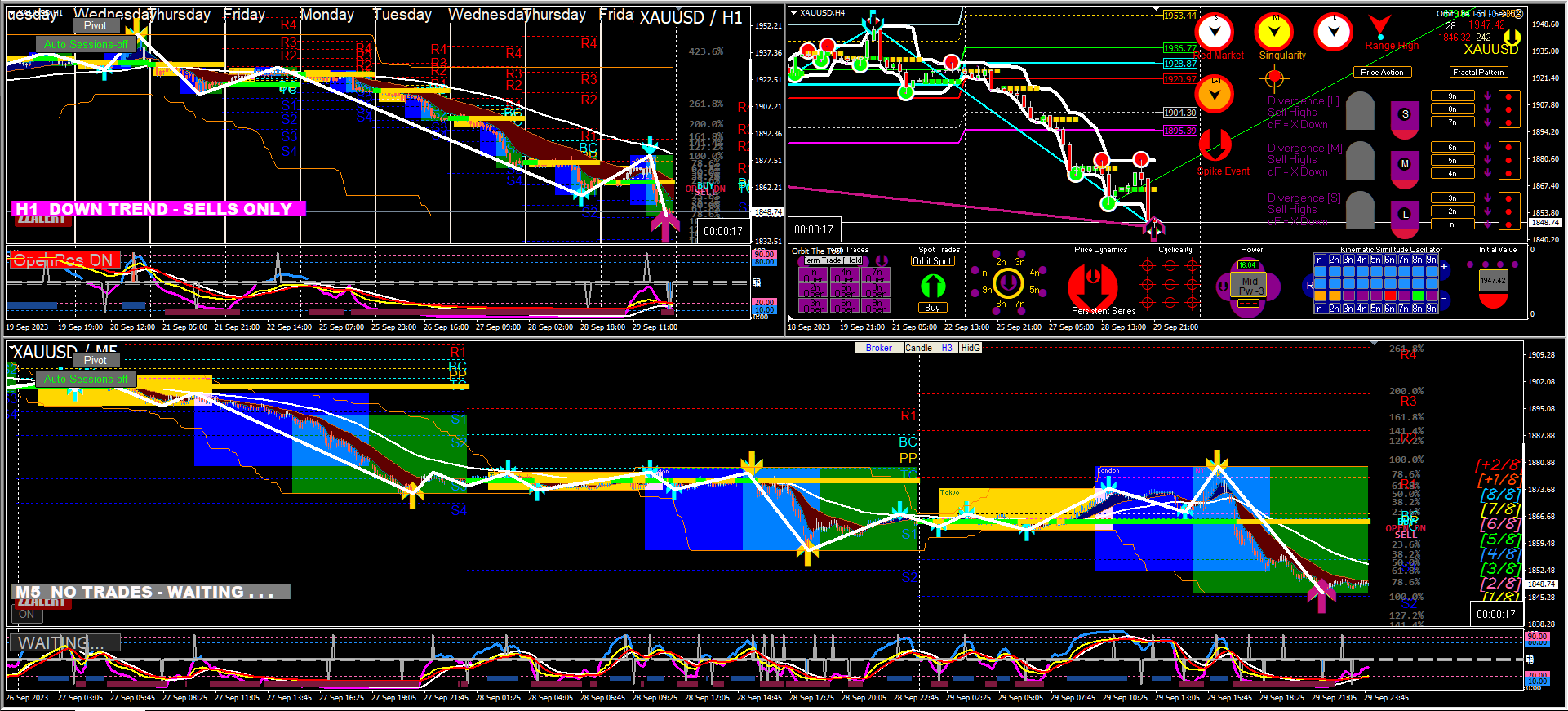Click the Price Action button

(x=1383, y=73)
